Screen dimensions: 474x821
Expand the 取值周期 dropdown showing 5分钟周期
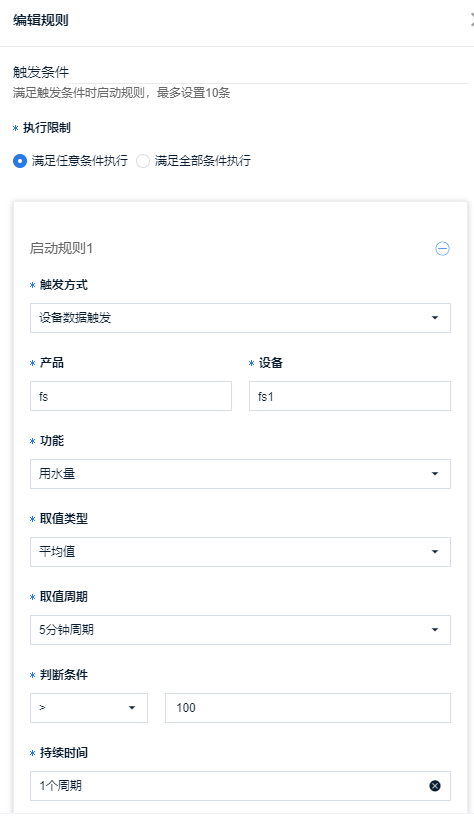coord(240,630)
